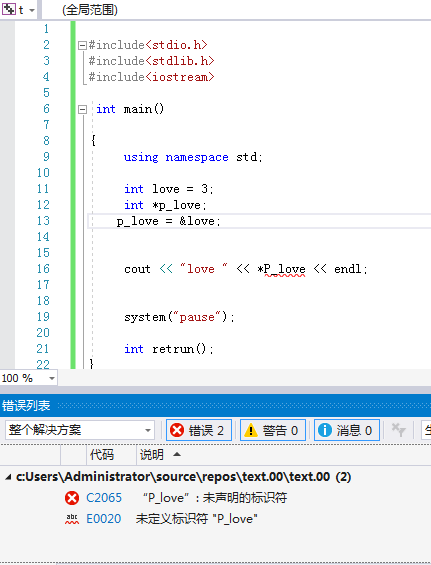Viewport: 431px width, 565px height.
Task: Click the clear filter icon in error list
Action: (399, 430)
